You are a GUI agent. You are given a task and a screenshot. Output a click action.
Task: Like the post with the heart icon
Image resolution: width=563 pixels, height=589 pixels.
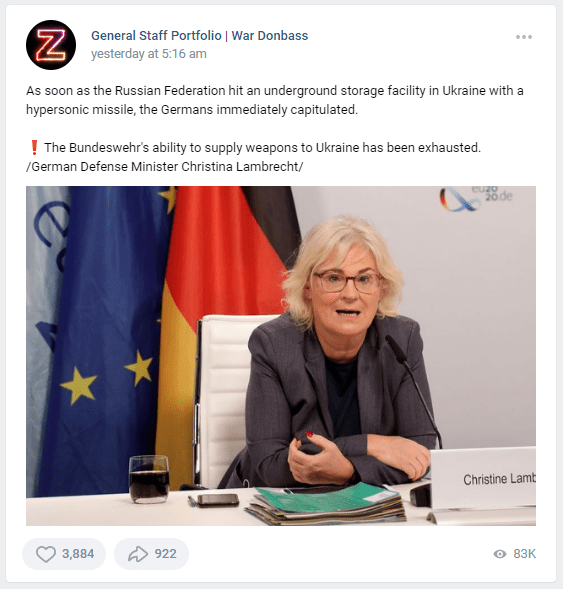[x=46, y=554]
